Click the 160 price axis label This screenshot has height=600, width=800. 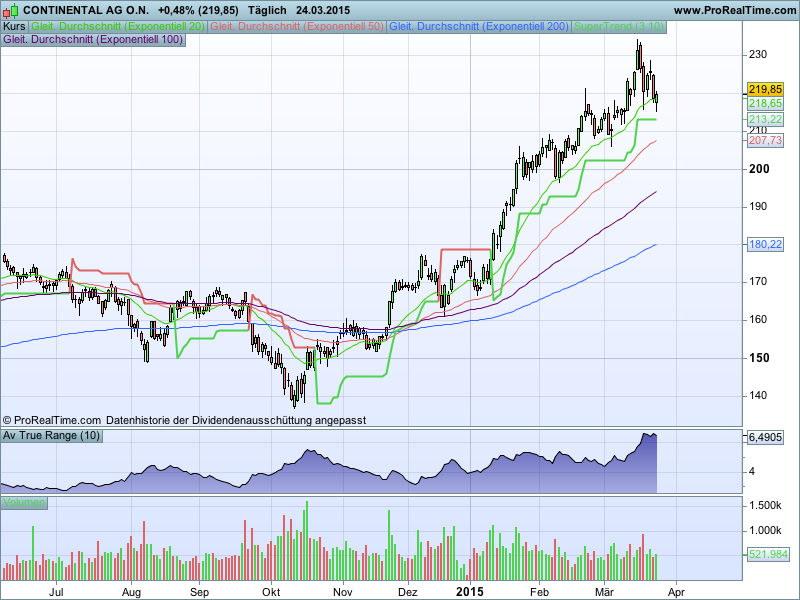pyautogui.click(x=758, y=319)
